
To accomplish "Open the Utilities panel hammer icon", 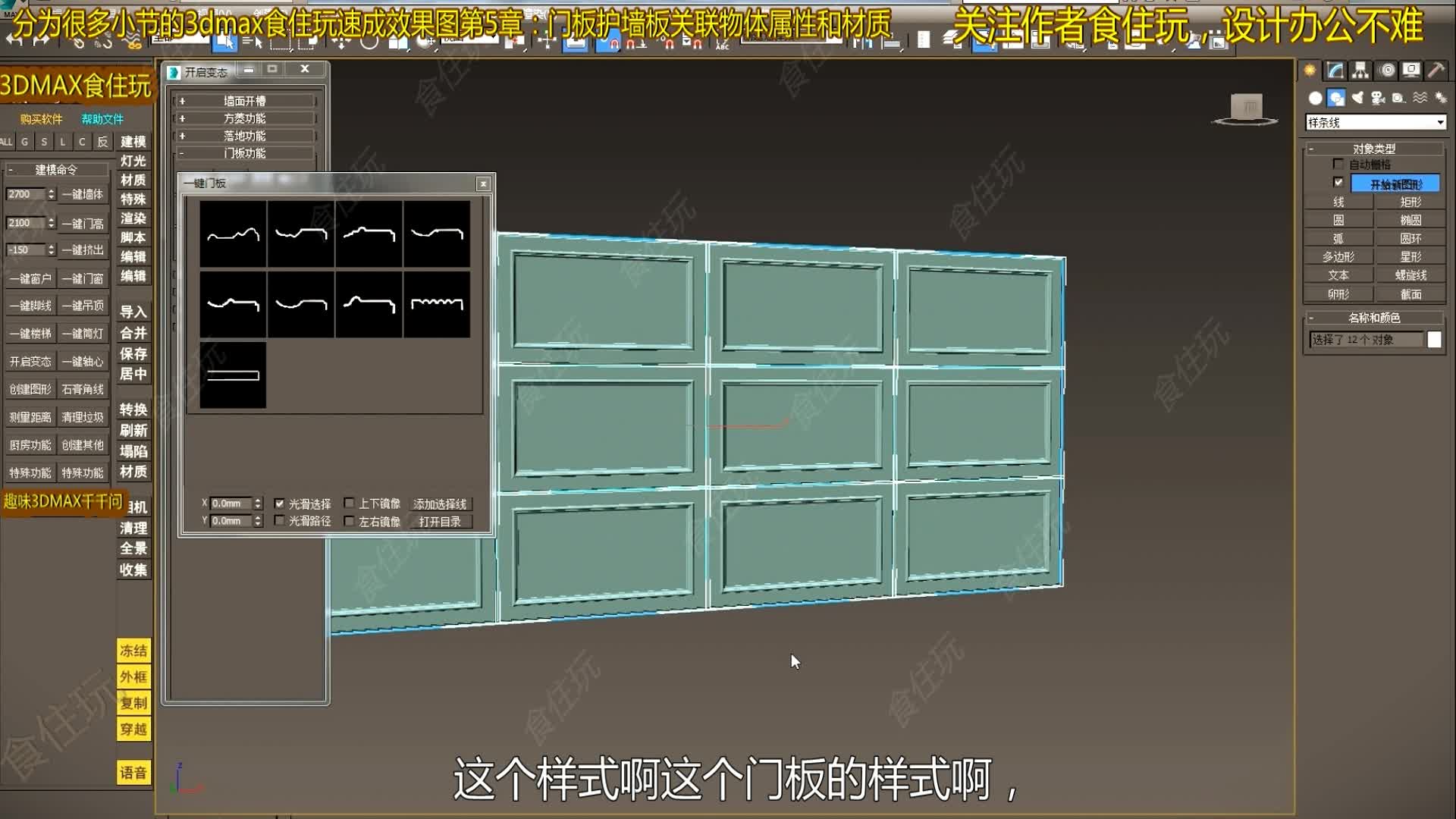I will click(1436, 70).
